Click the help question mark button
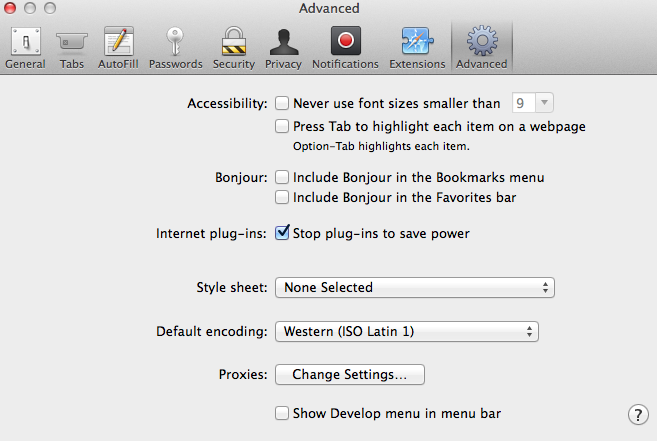Screen dimensions: 657x441 point(638,415)
